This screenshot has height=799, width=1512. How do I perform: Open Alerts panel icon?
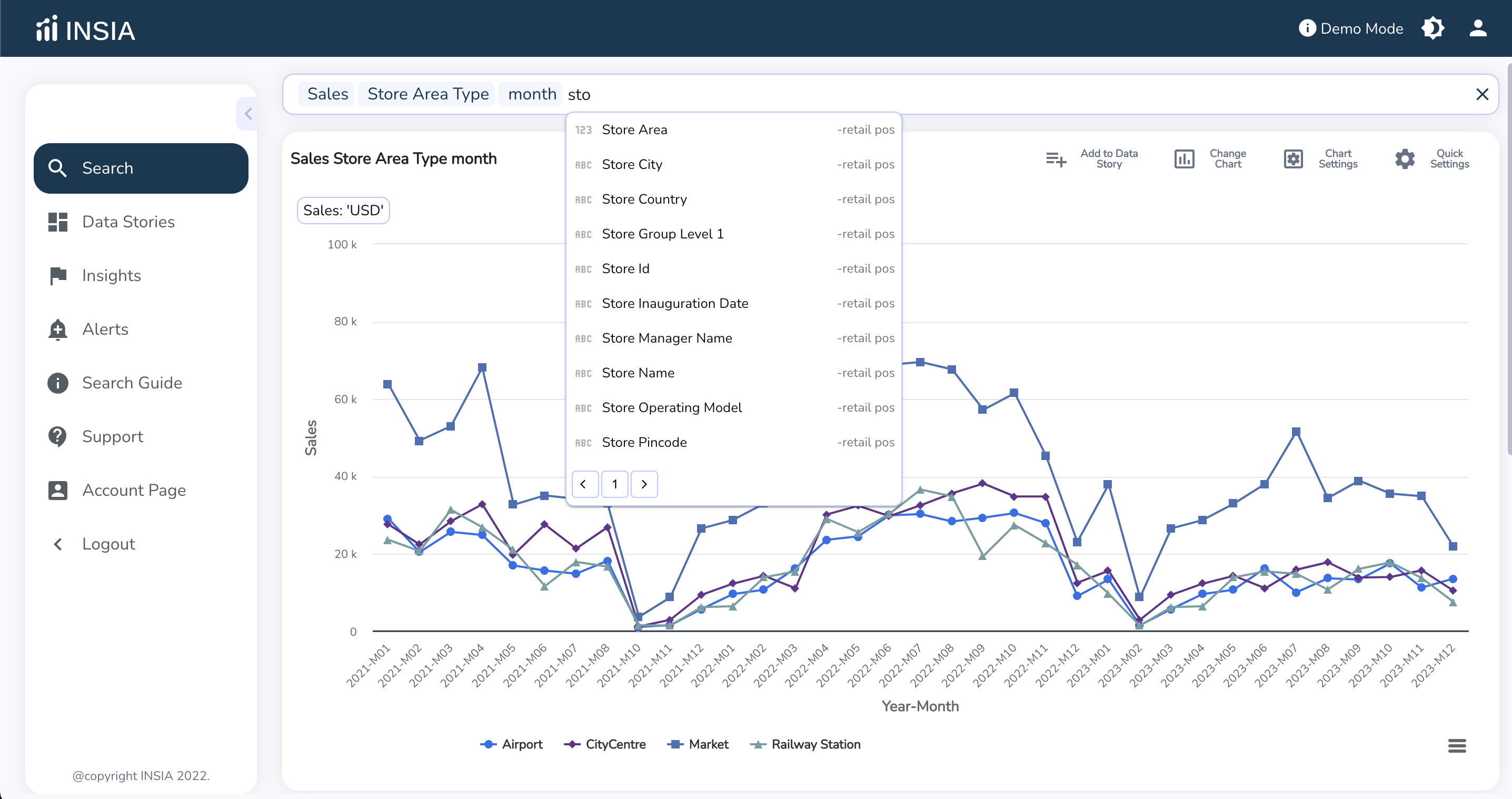tap(57, 329)
